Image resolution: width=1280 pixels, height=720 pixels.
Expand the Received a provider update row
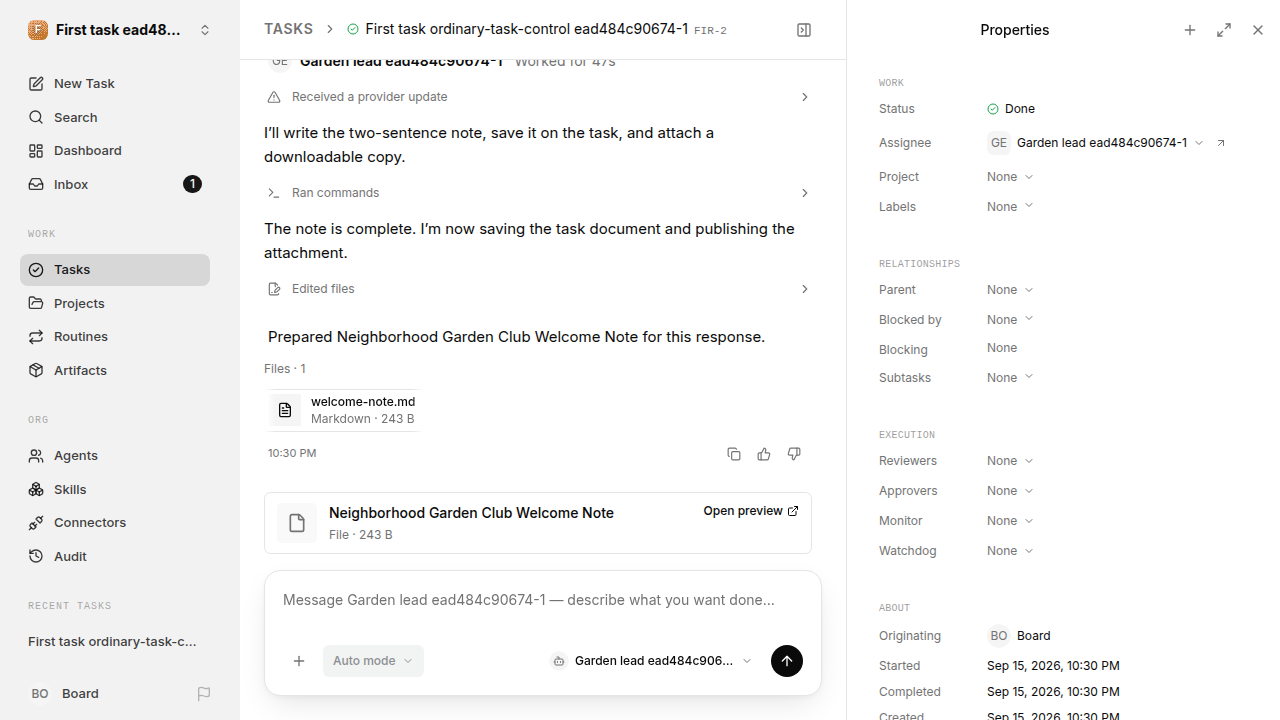538,97
